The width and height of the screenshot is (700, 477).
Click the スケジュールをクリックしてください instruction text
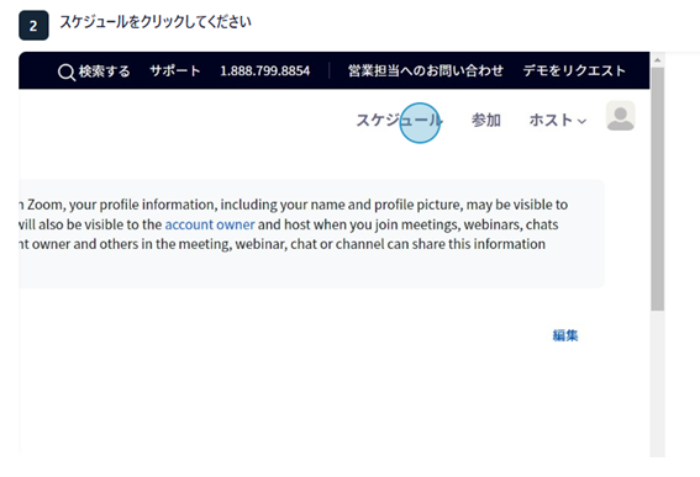tap(155, 21)
